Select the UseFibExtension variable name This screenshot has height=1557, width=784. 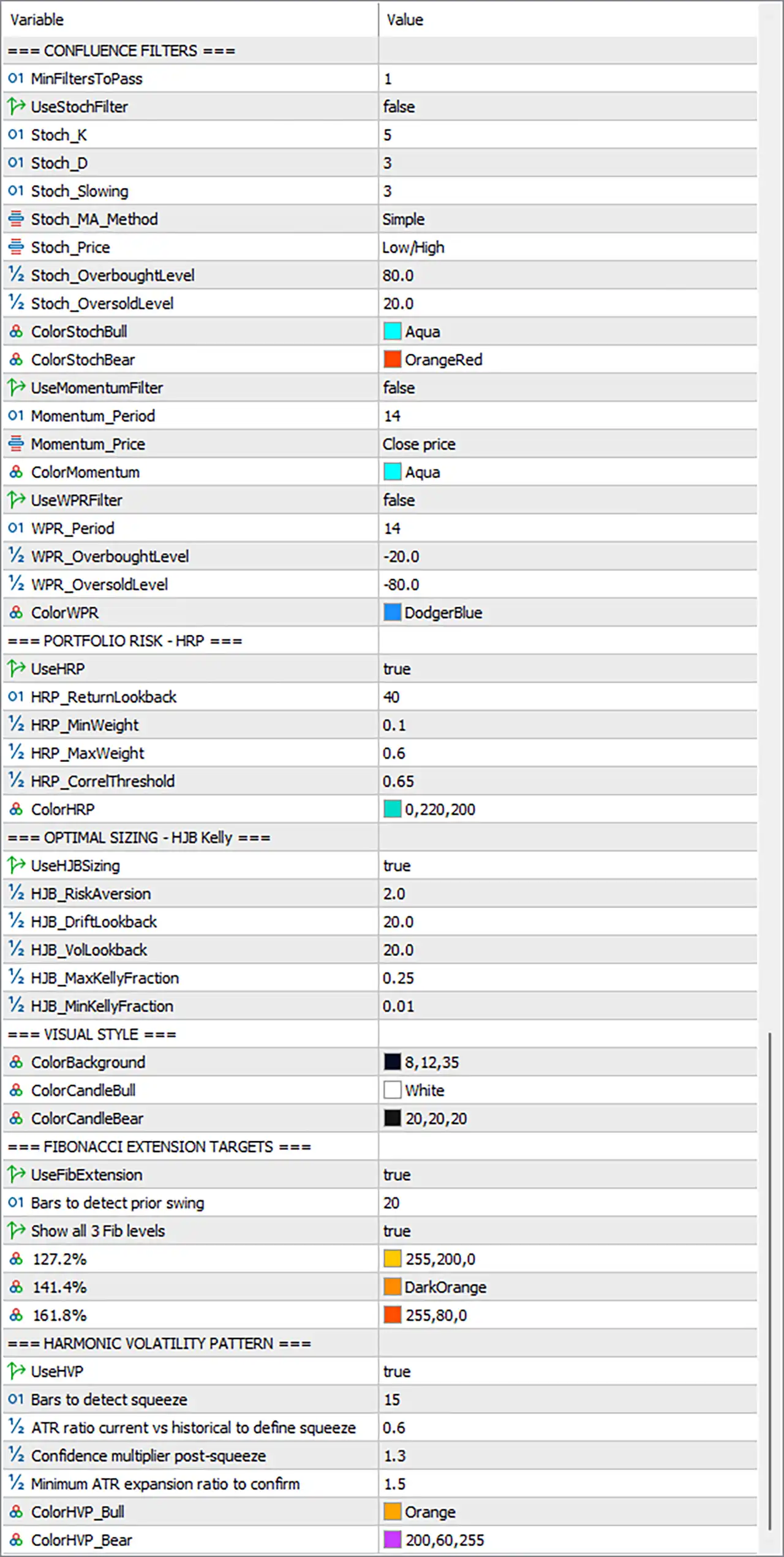point(86,1175)
